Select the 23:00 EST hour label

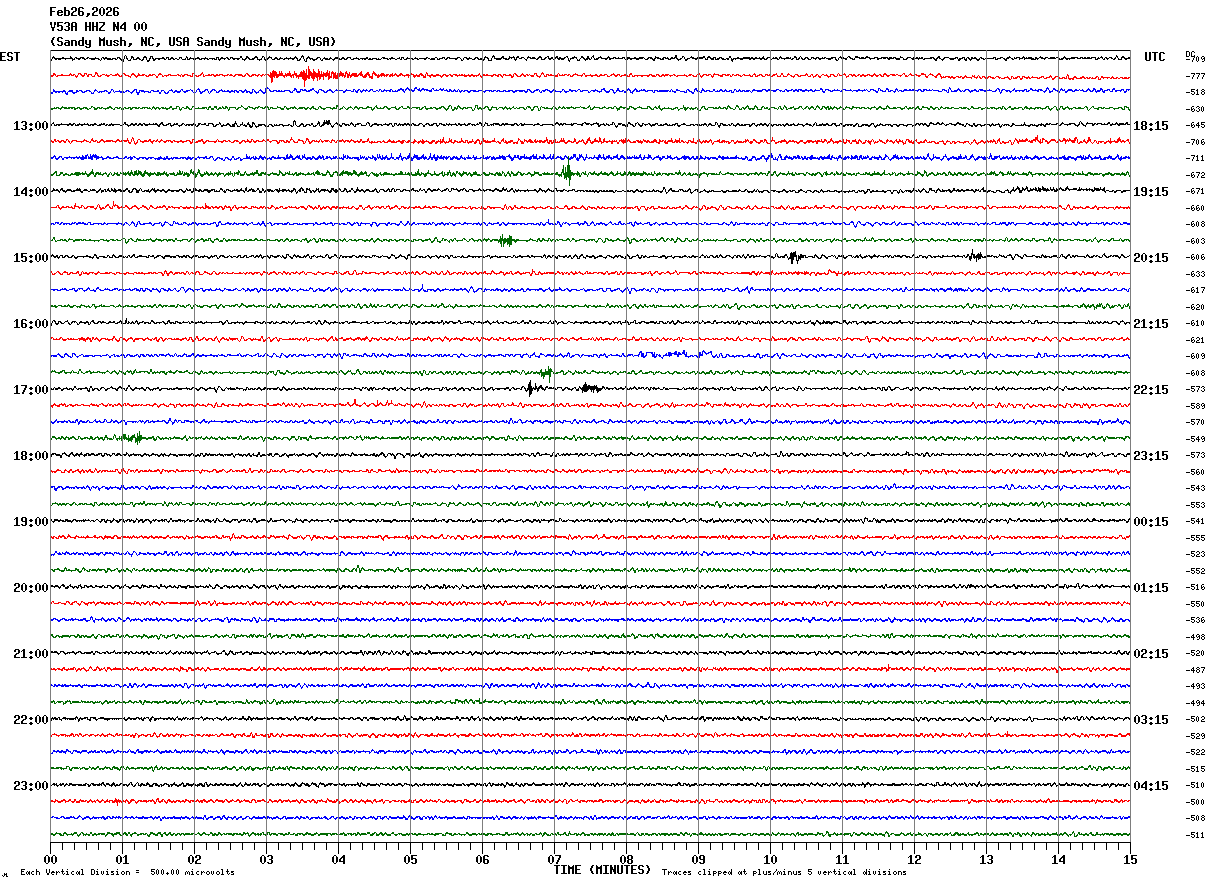tap(31, 786)
